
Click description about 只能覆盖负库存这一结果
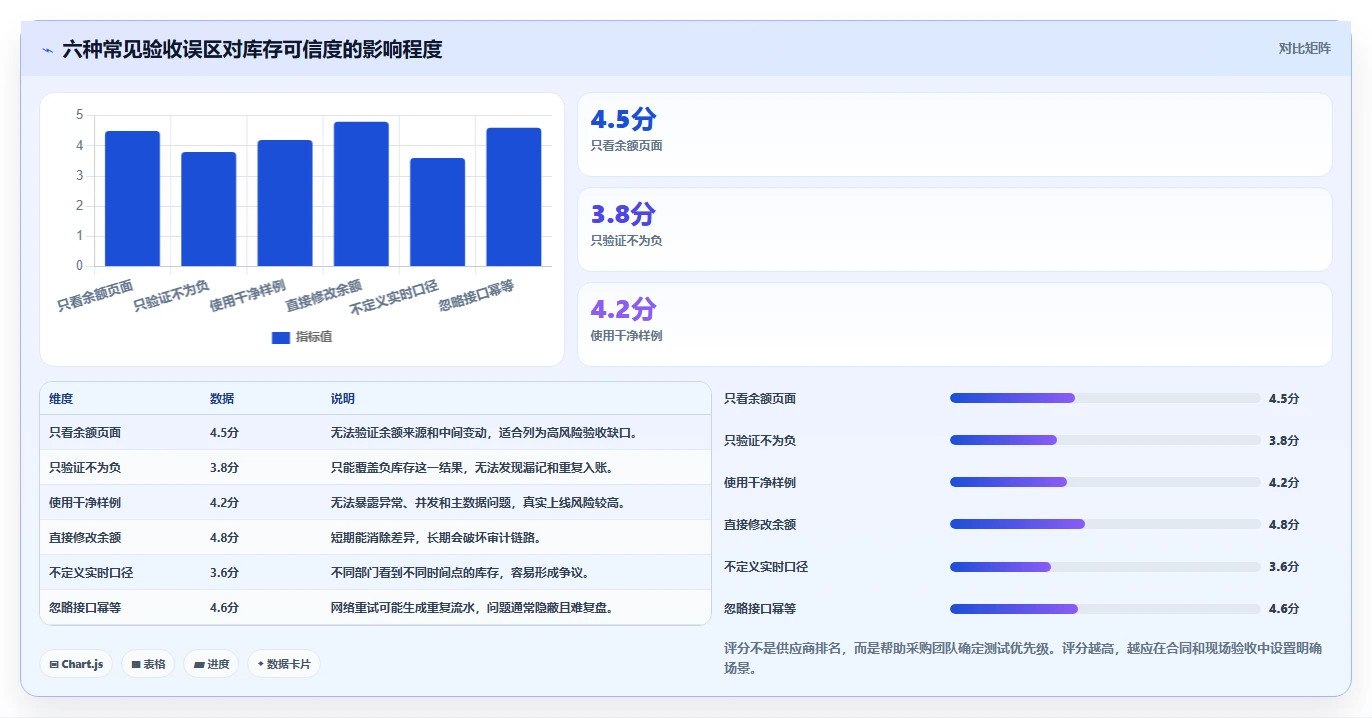click(472, 467)
